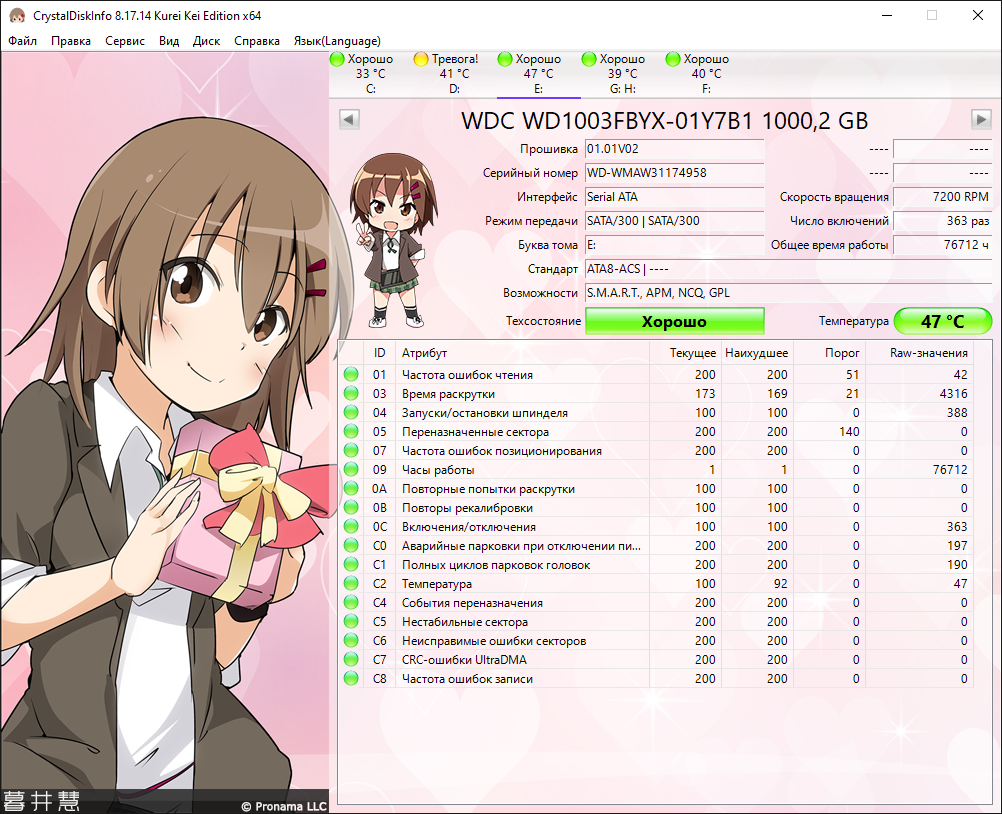
Task: Select the Запуски/остановки шпинделя attribute text
Action: pos(484,413)
